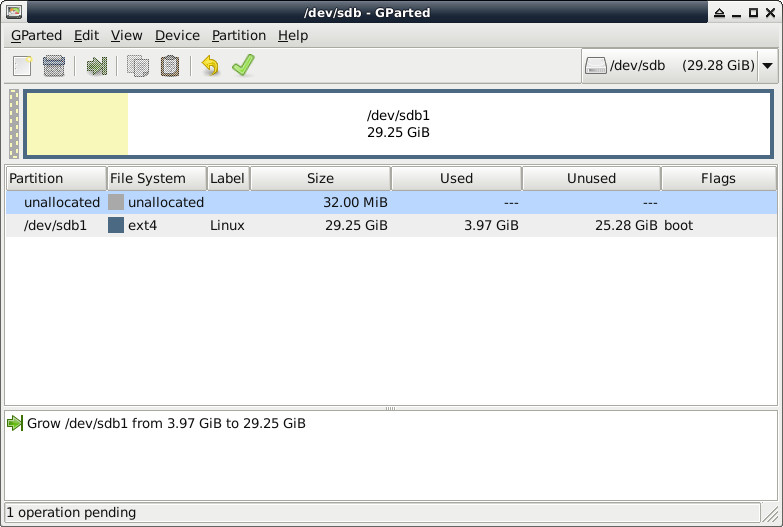Open the device selector dropdown arrow
Viewport: 783px width, 527px height.
768,65
